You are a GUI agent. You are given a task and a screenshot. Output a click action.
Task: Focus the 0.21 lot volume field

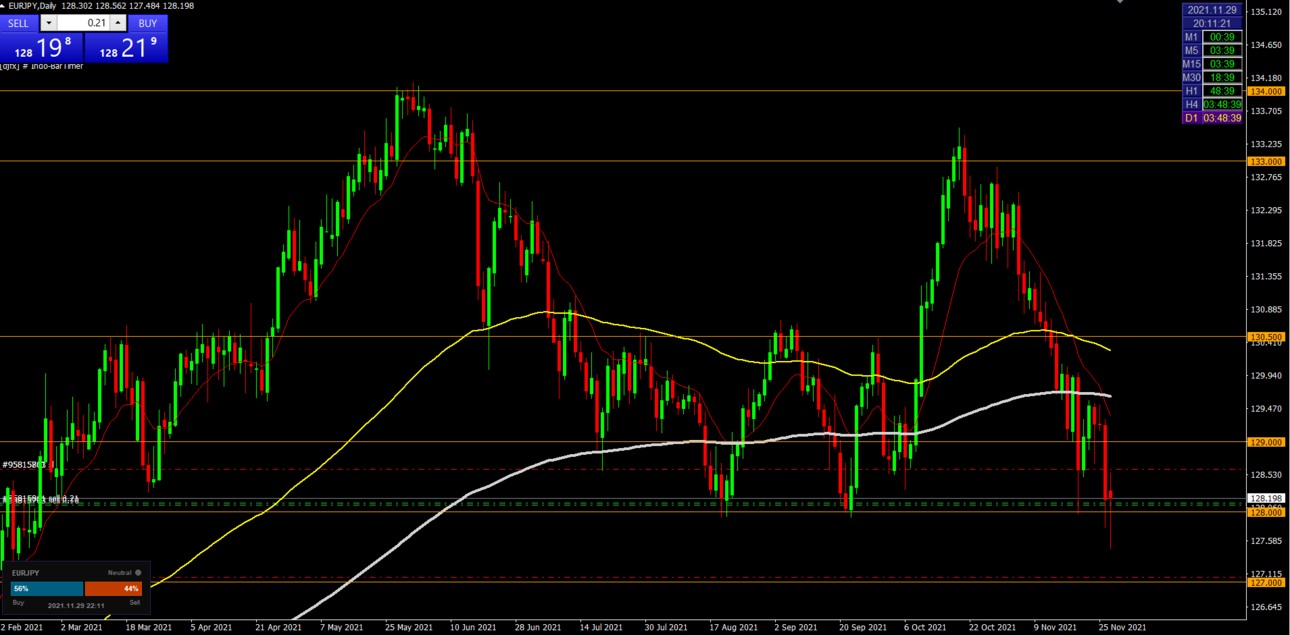click(x=83, y=23)
